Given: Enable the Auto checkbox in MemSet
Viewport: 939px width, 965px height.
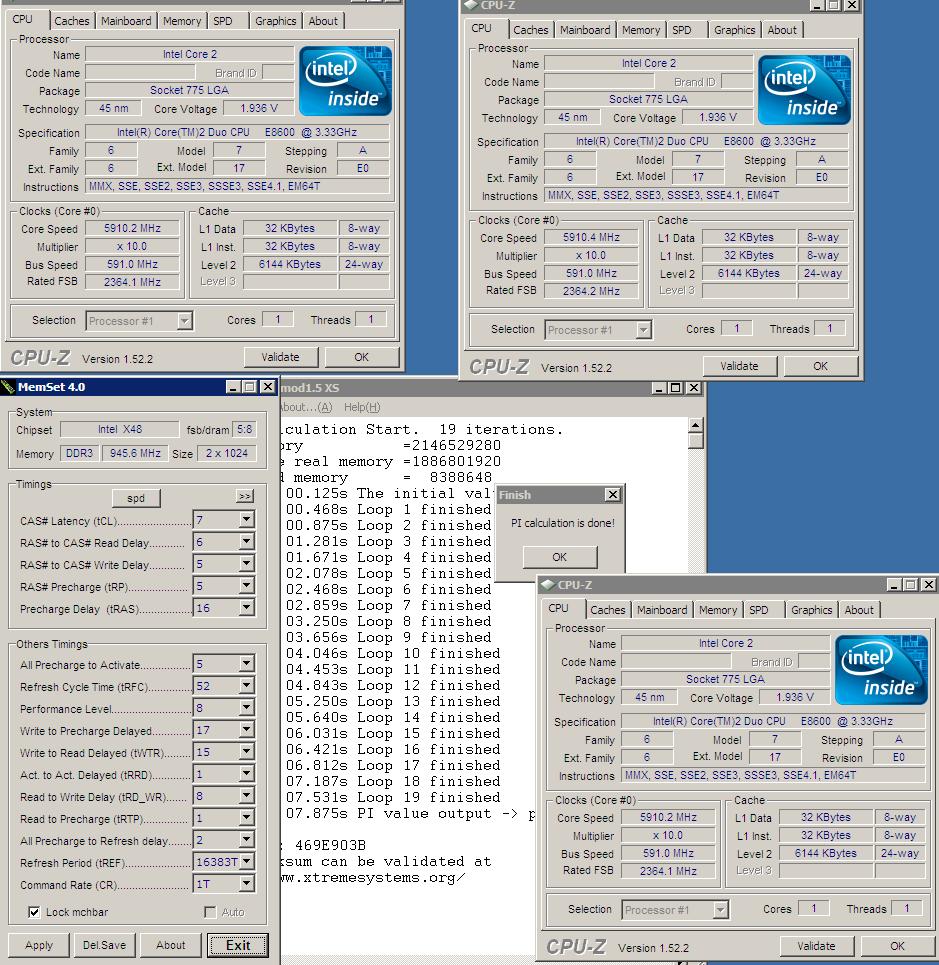Looking at the screenshot, I should point(210,912).
